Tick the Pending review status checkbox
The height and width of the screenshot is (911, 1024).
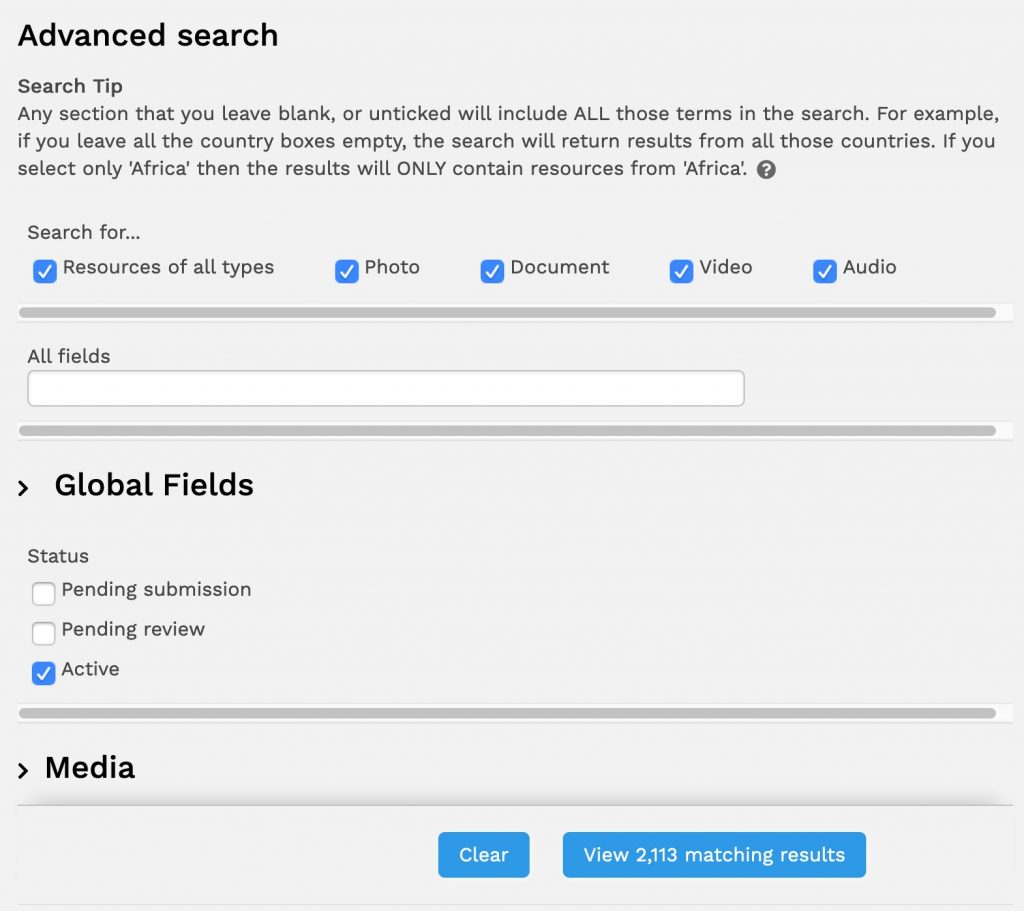44,633
